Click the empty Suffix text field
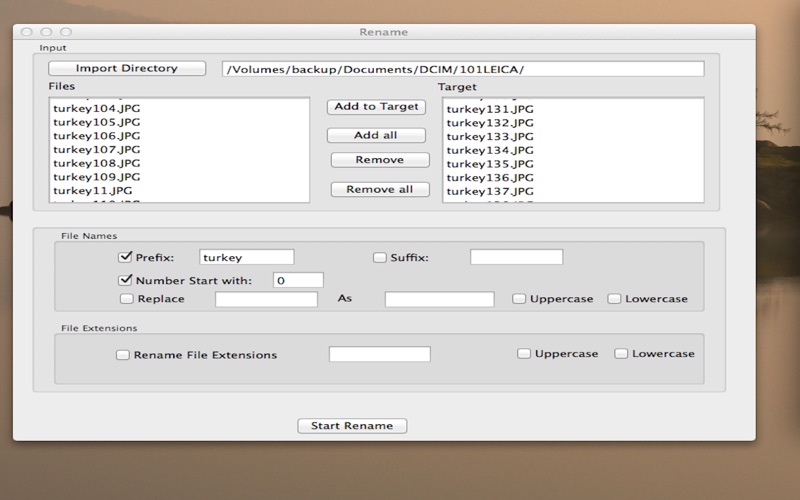Screen dimensions: 800x500 pos(516,257)
